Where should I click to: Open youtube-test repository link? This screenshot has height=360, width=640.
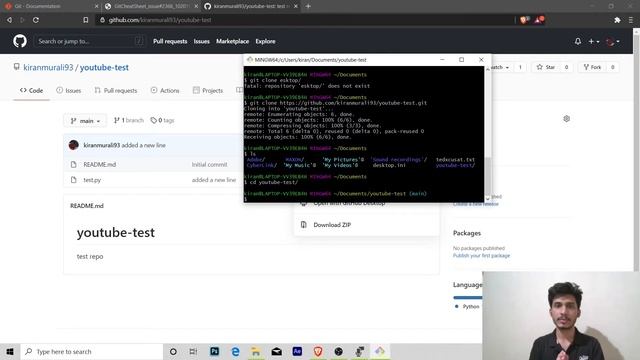click(104, 67)
